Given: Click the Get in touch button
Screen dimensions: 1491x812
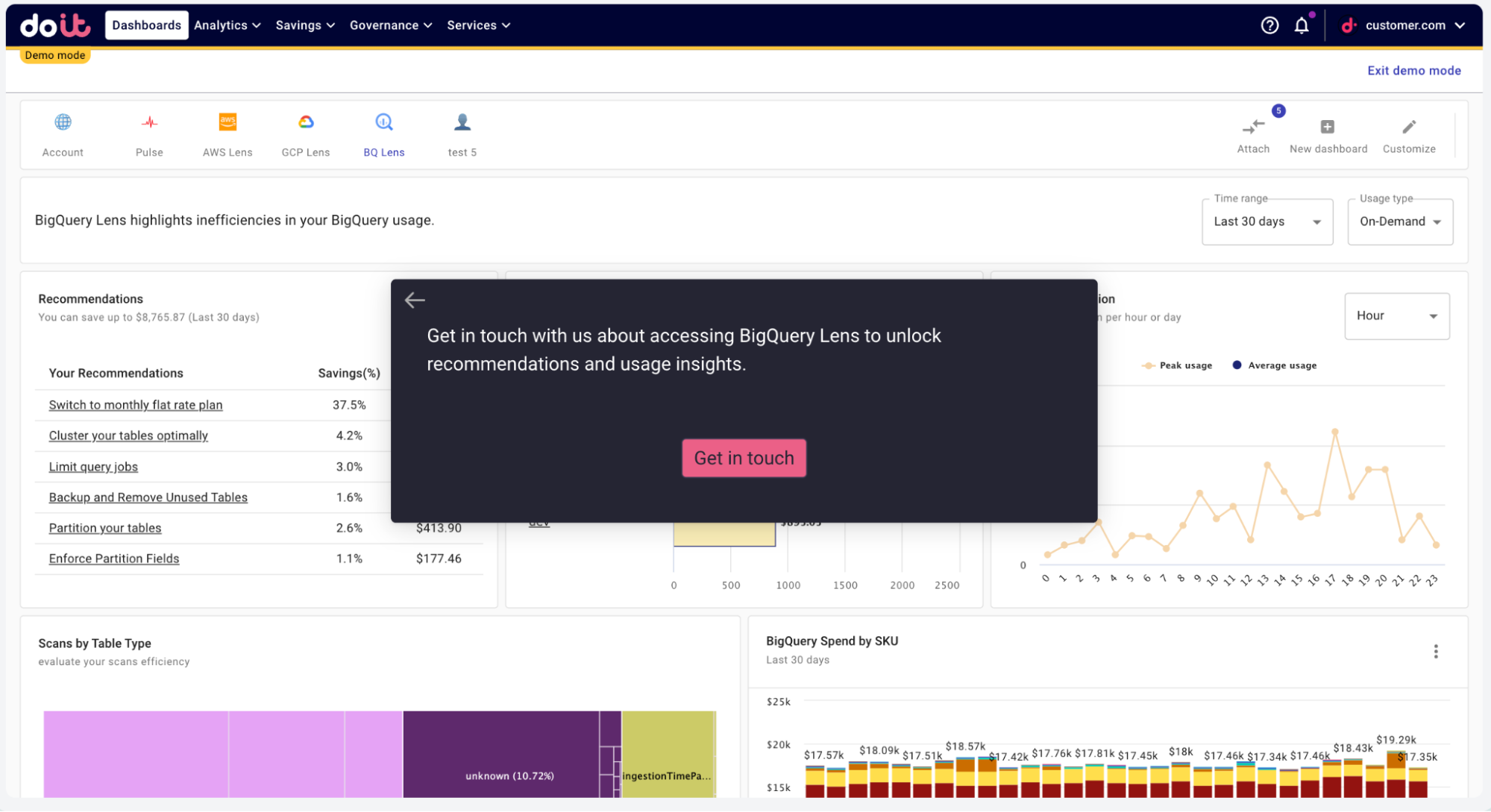Looking at the screenshot, I should pyautogui.click(x=743, y=458).
